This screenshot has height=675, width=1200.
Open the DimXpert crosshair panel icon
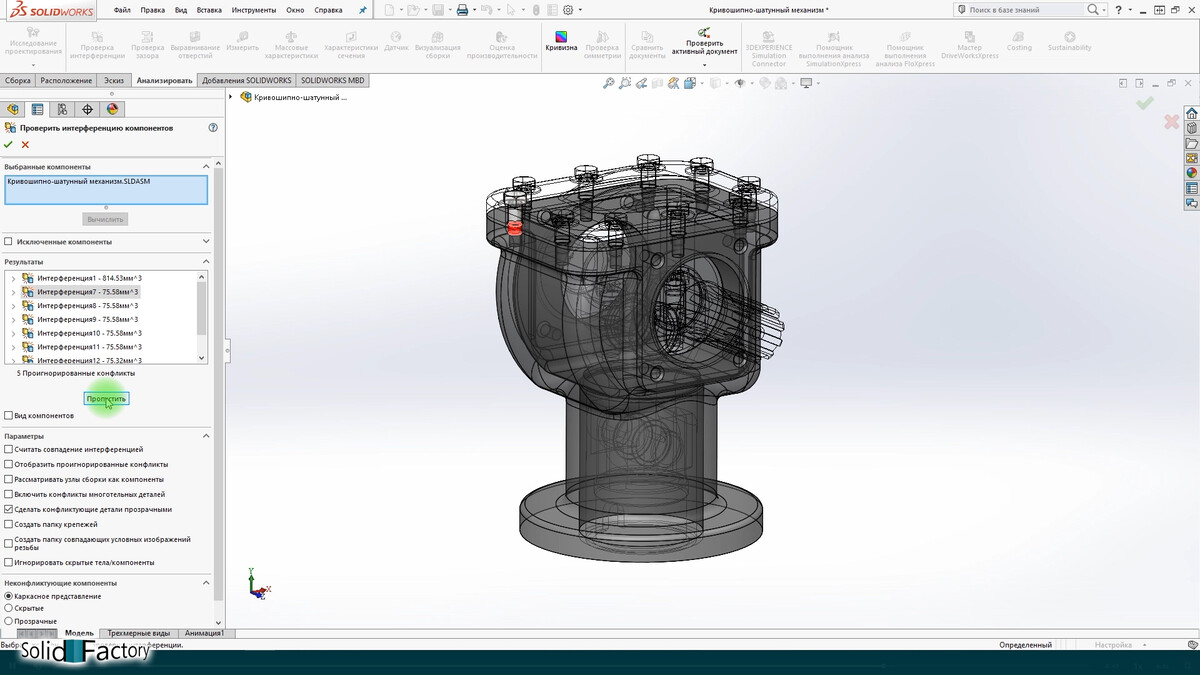point(87,109)
